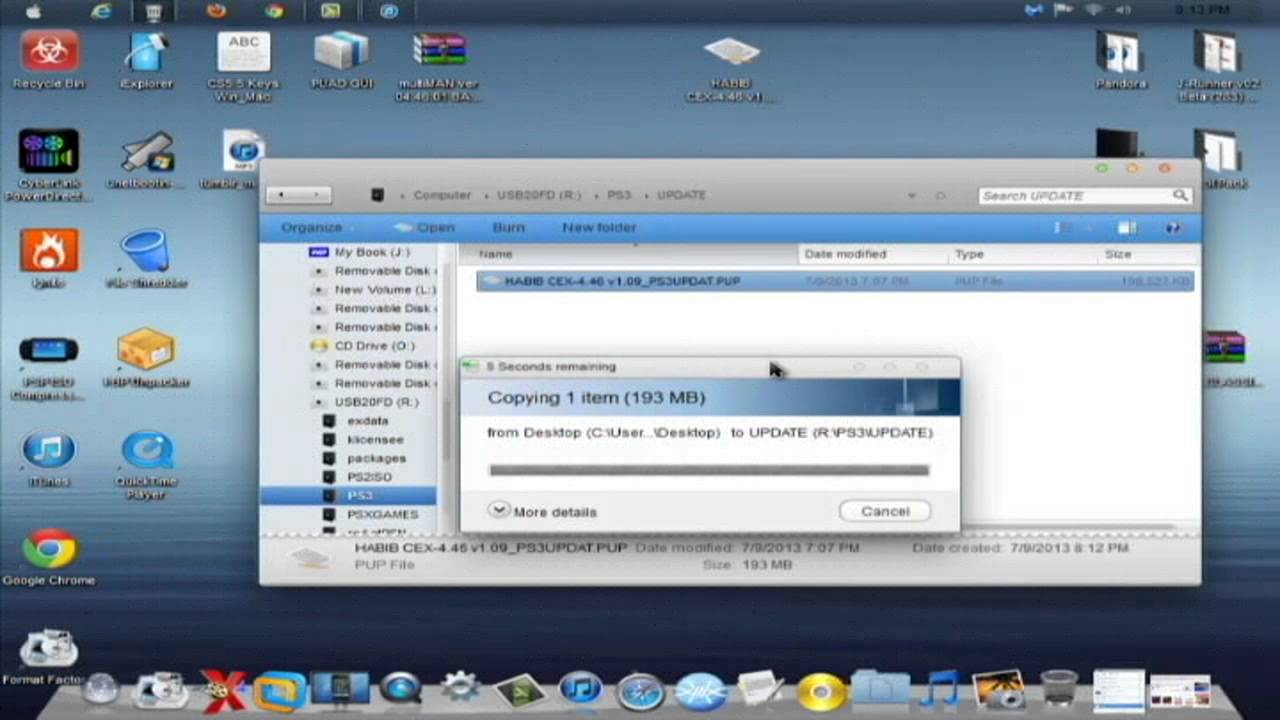Viewport: 1280px width, 720px height.
Task: Click PS3 in the address breadcrumb
Action: pyautogui.click(x=619, y=195)
